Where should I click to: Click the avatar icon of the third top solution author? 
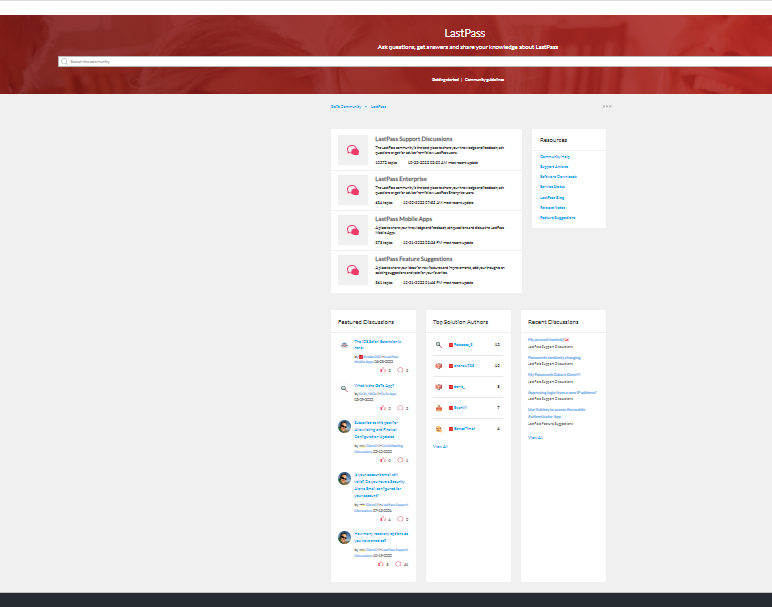click(439, 387)
